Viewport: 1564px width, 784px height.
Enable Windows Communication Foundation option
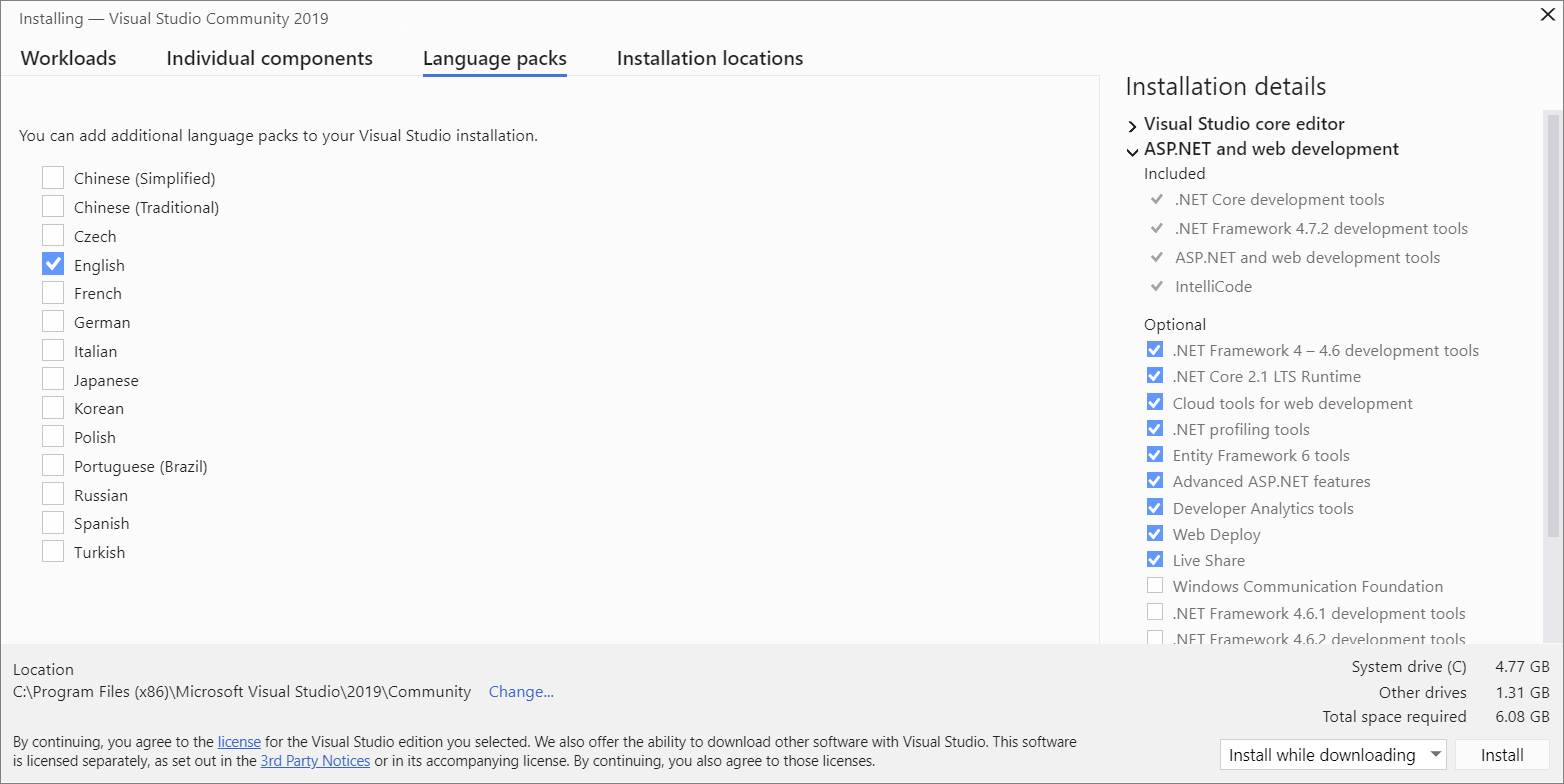click(x=1155, y=585)
